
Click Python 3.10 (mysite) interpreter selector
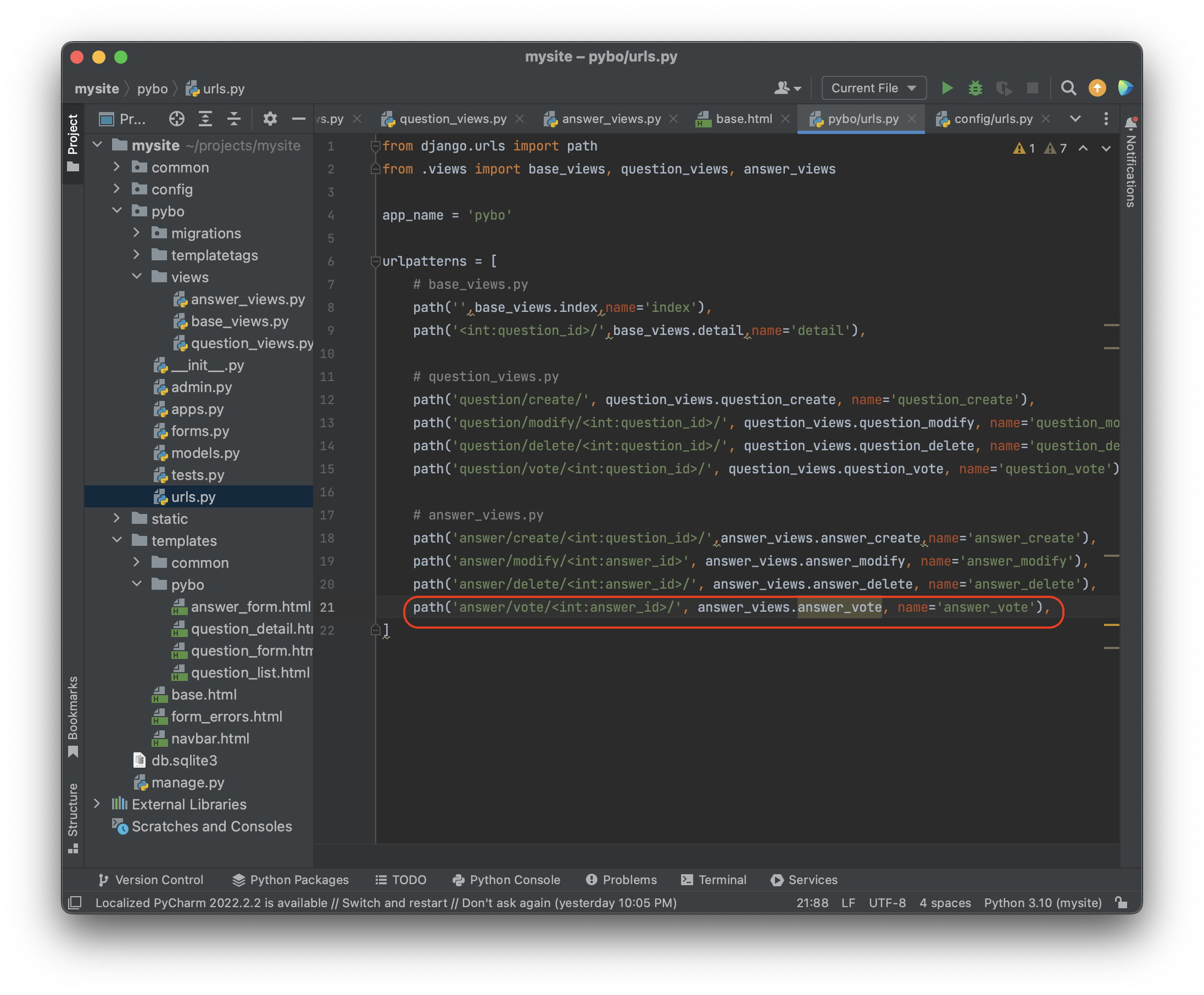[x=1043, y=903]
